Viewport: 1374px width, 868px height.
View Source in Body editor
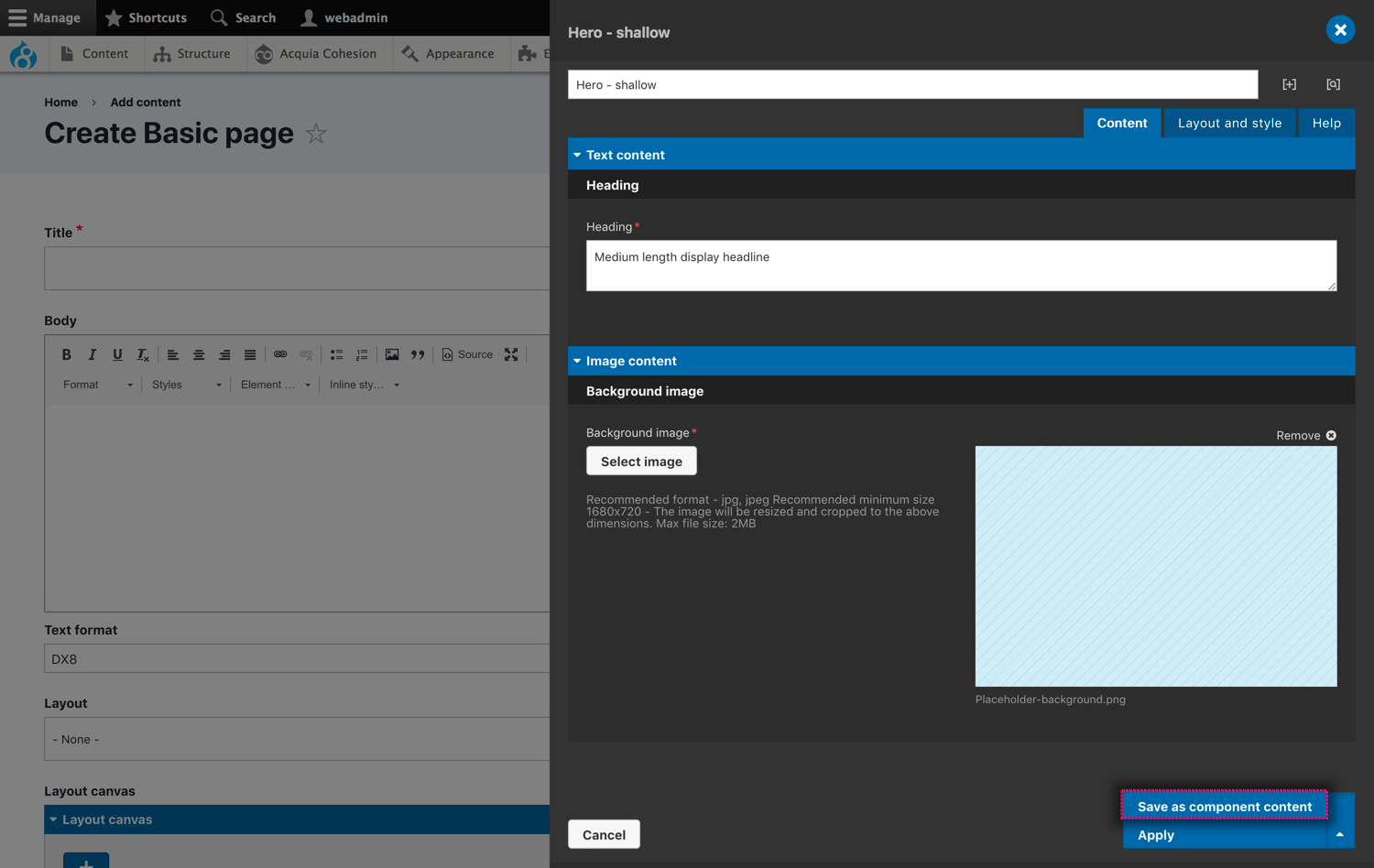point(467,354)
